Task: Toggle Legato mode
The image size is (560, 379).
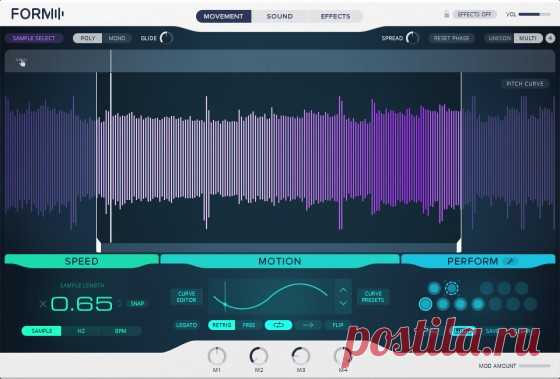Action: [186, 325]
